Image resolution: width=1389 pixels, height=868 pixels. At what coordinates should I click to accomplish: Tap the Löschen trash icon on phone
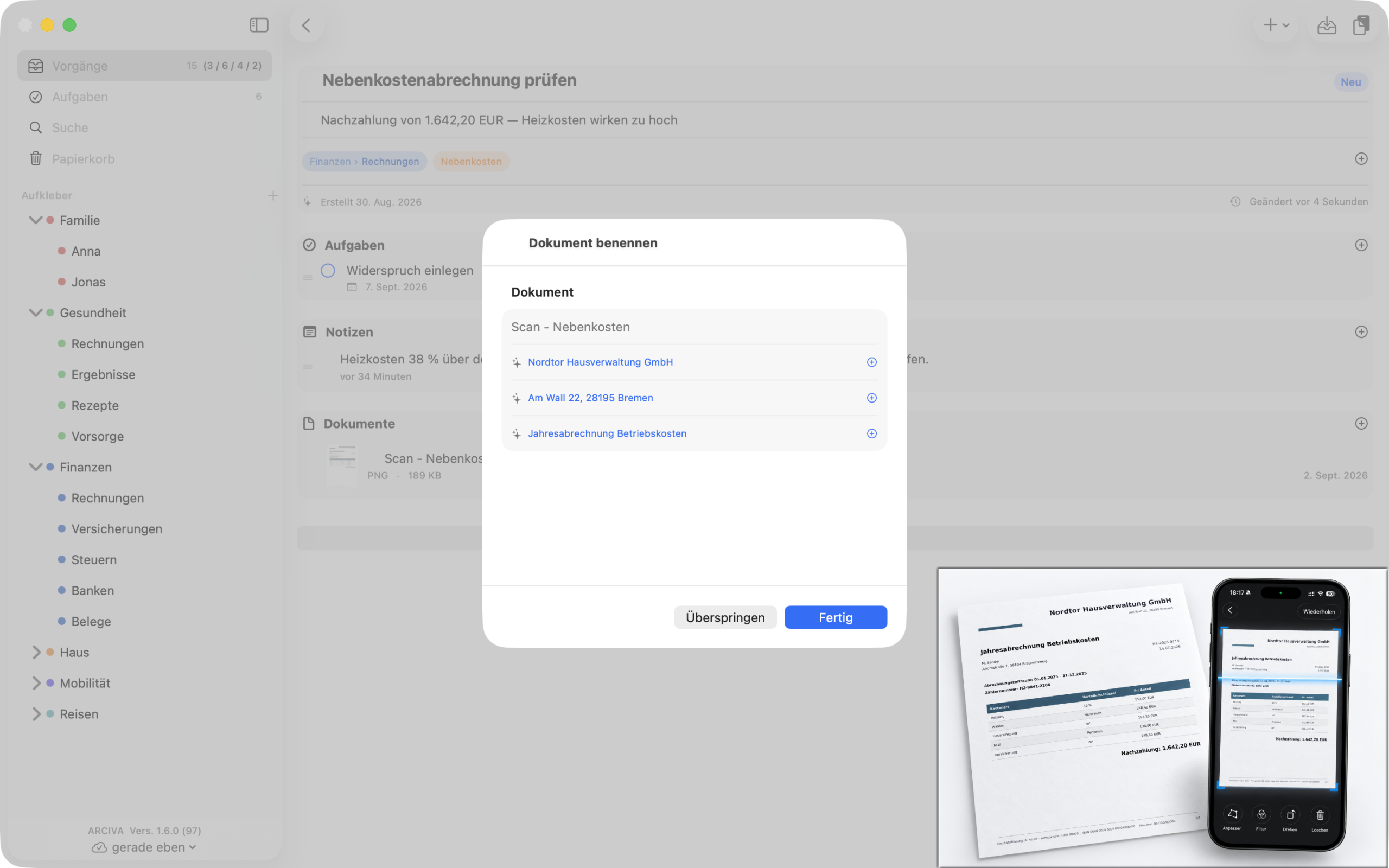(x=1320, y=815)
